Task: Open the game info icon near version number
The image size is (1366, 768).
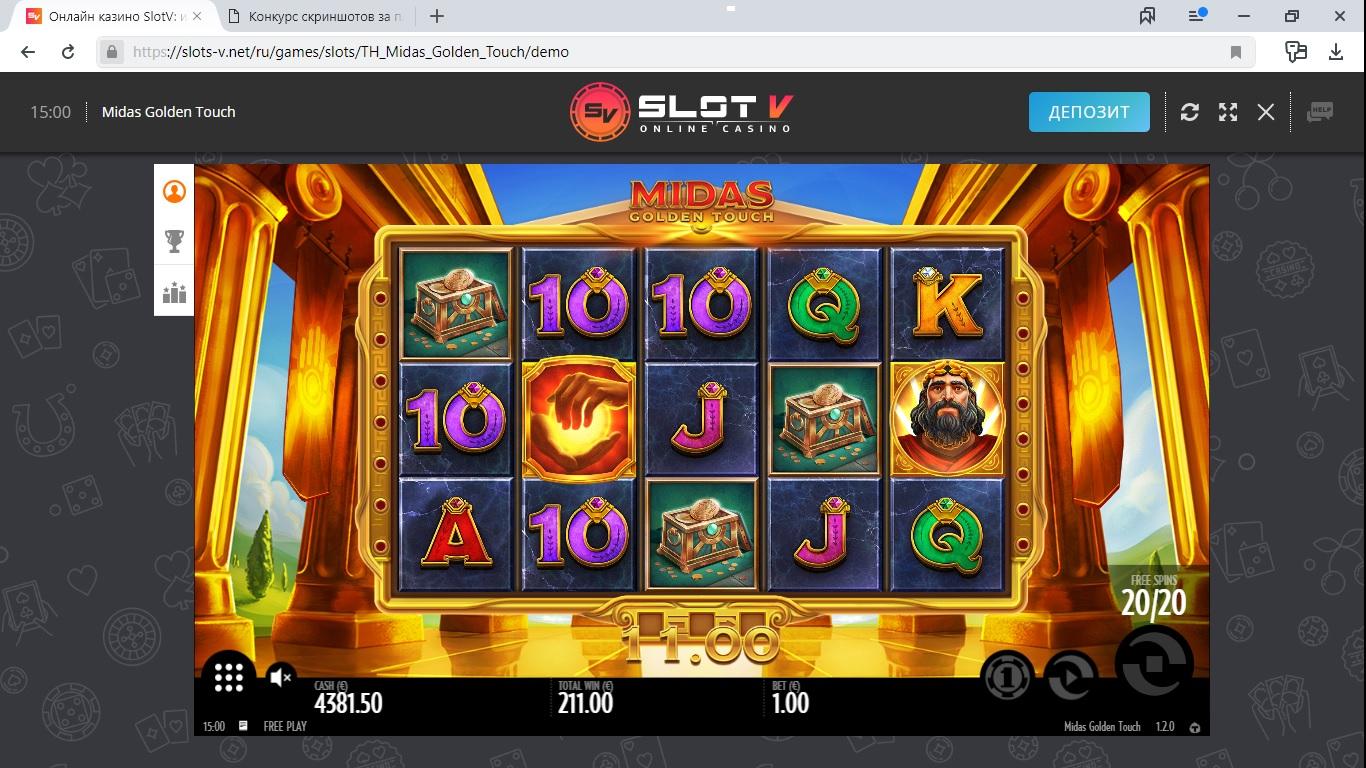Action: (x=1194, y=727)
